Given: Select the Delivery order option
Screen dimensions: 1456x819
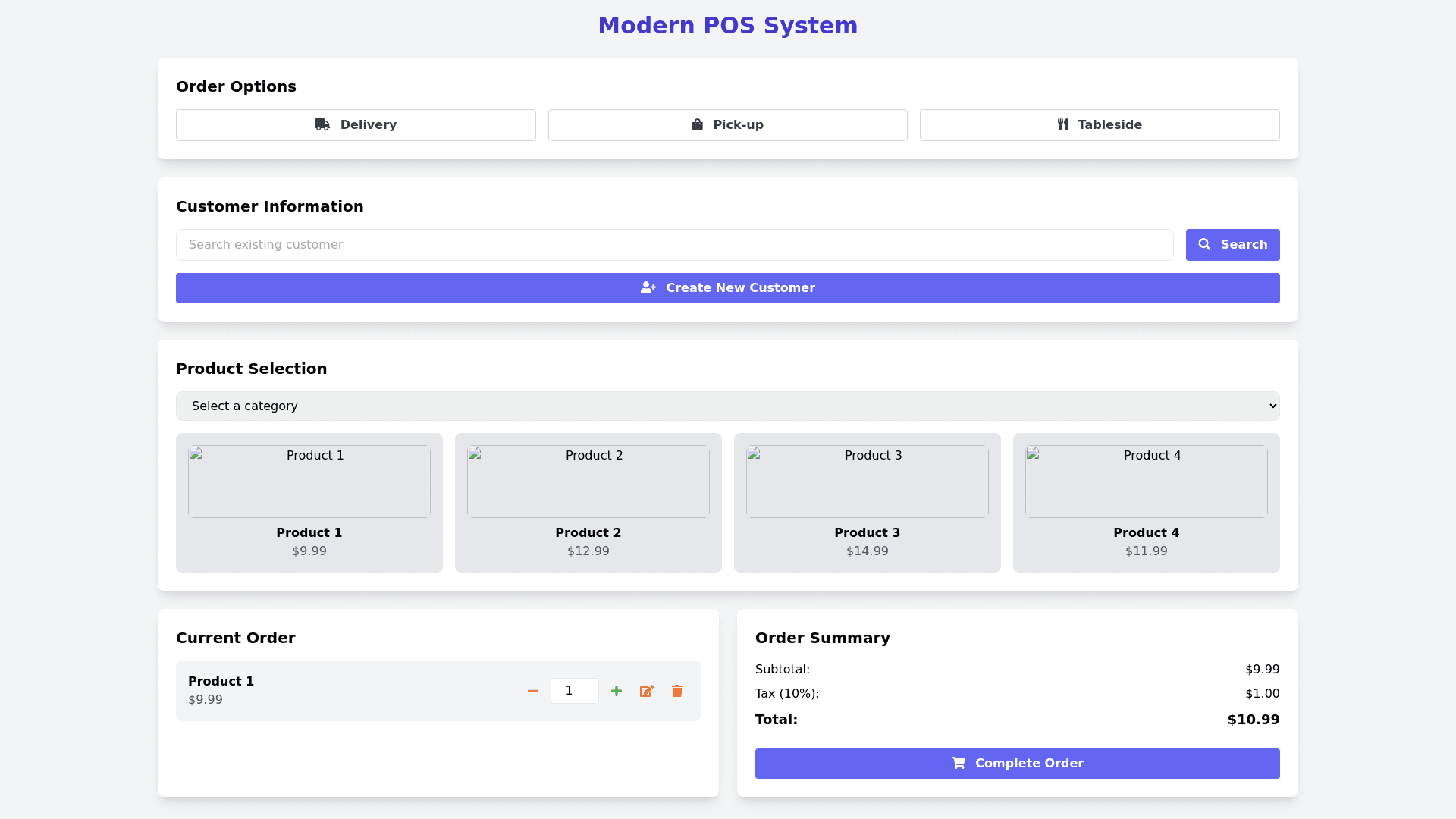Looking at the screenshot, I should (356, 125).
